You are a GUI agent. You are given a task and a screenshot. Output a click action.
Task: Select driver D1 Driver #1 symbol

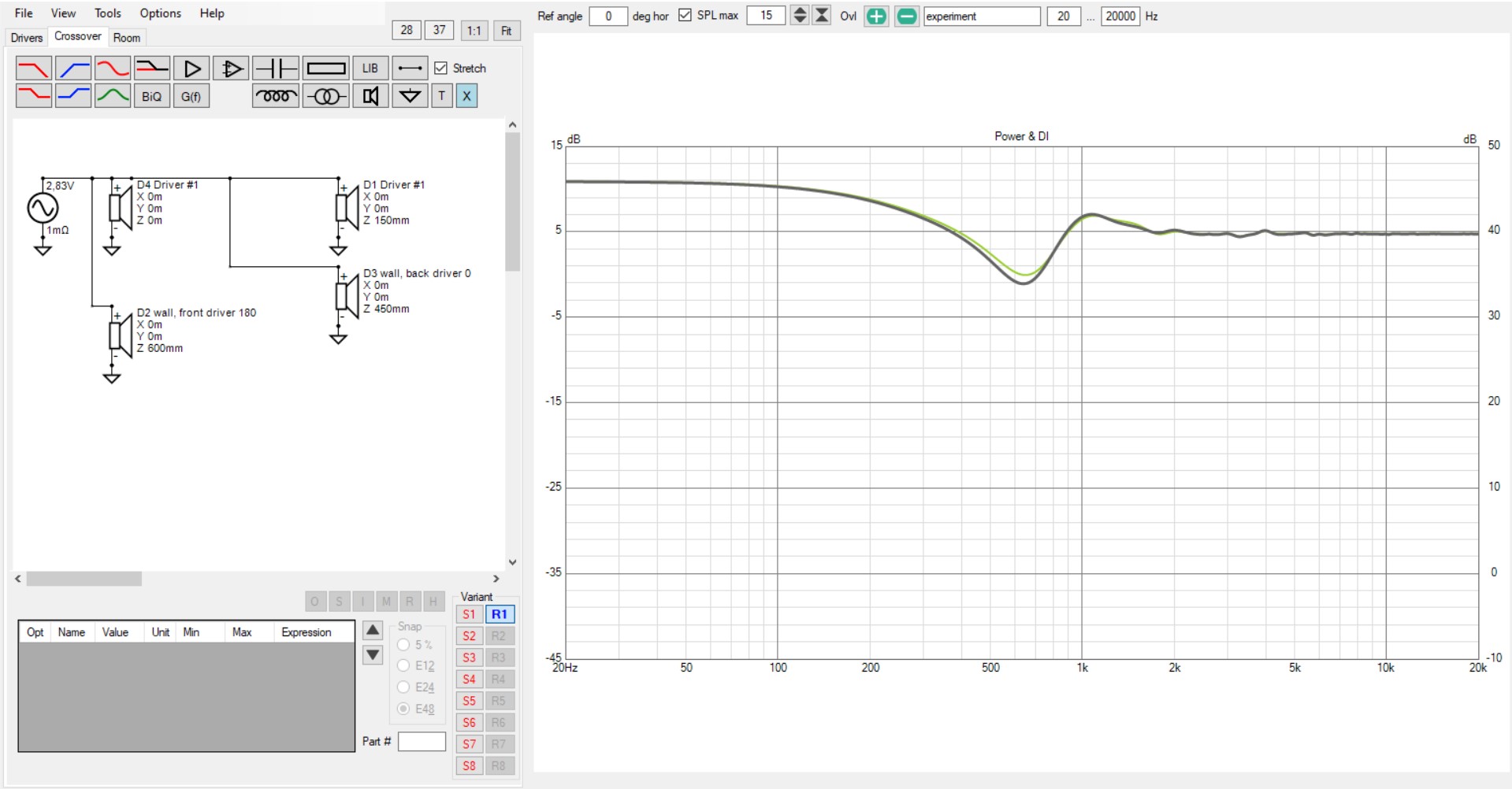[347, 207]
